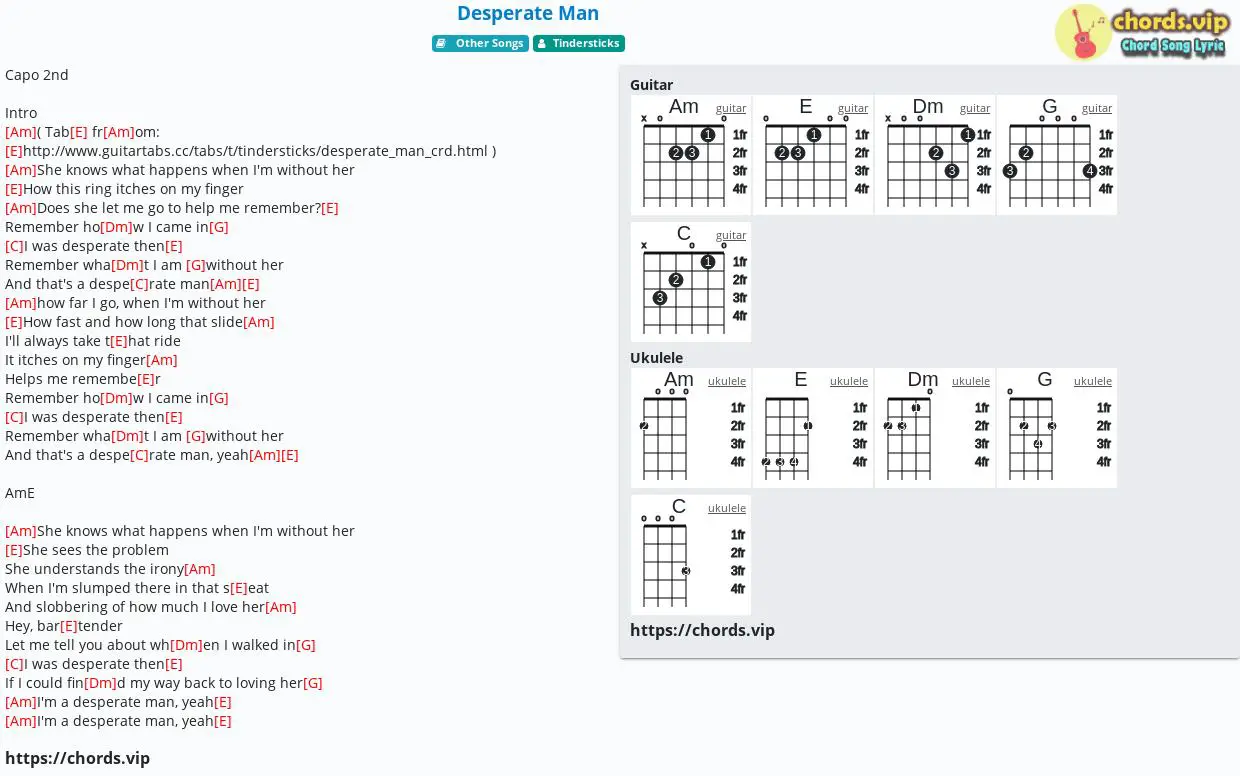Click the 'Intro' section label
The image size is (1240, 776).
click(x=21, y=113)
